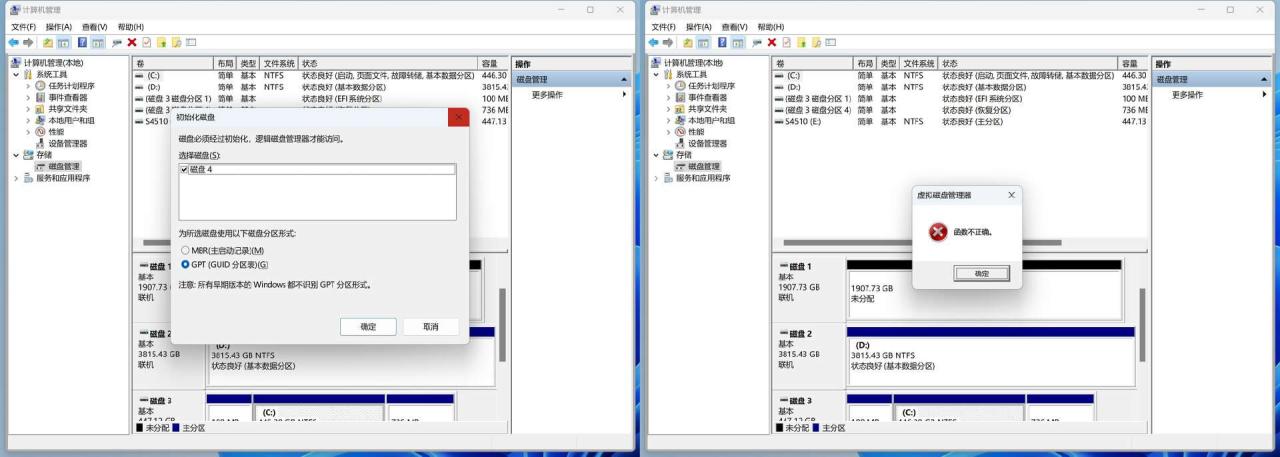Click Up-folder icon in 初始化磁盘 window toolbar
The image size is (1280, 457).
pos(47,41)
